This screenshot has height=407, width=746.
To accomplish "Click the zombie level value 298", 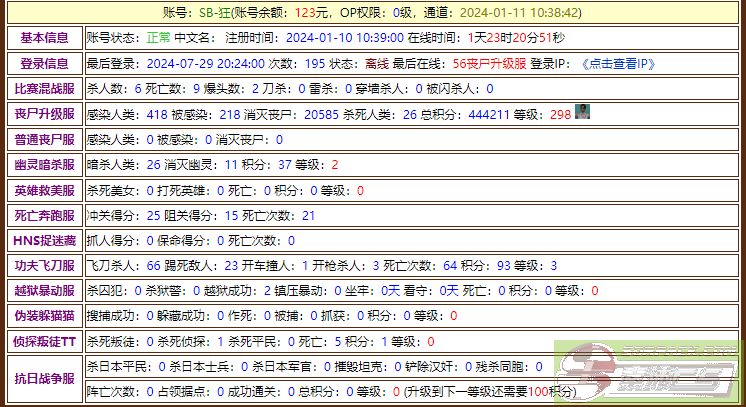I will coord(560,114).
